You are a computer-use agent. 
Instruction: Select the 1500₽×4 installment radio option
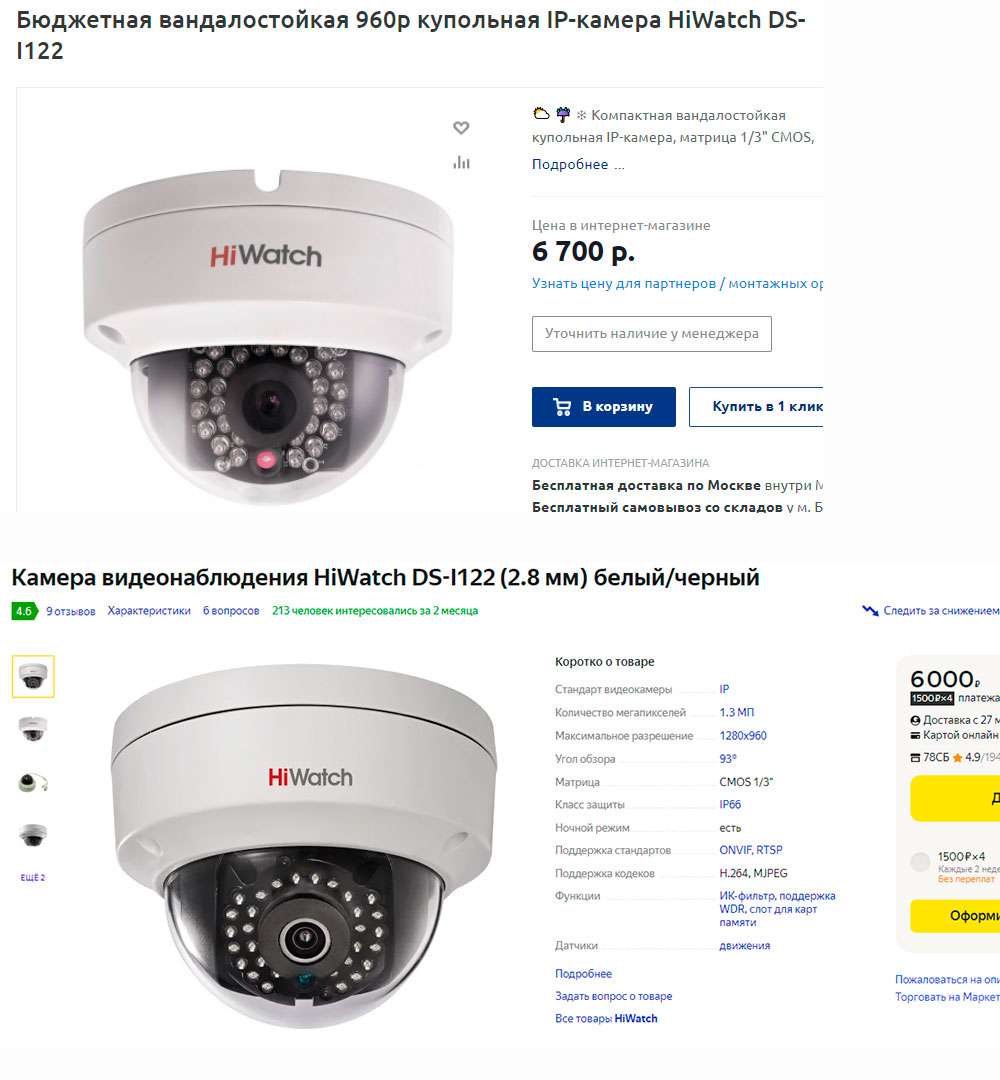[x=920, y=862]
